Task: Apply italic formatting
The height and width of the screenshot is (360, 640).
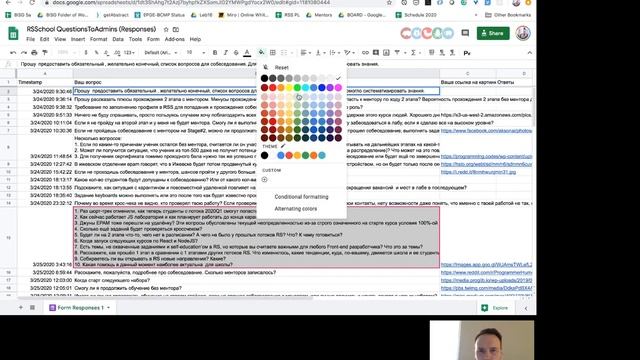Action: tap(225, 53)
